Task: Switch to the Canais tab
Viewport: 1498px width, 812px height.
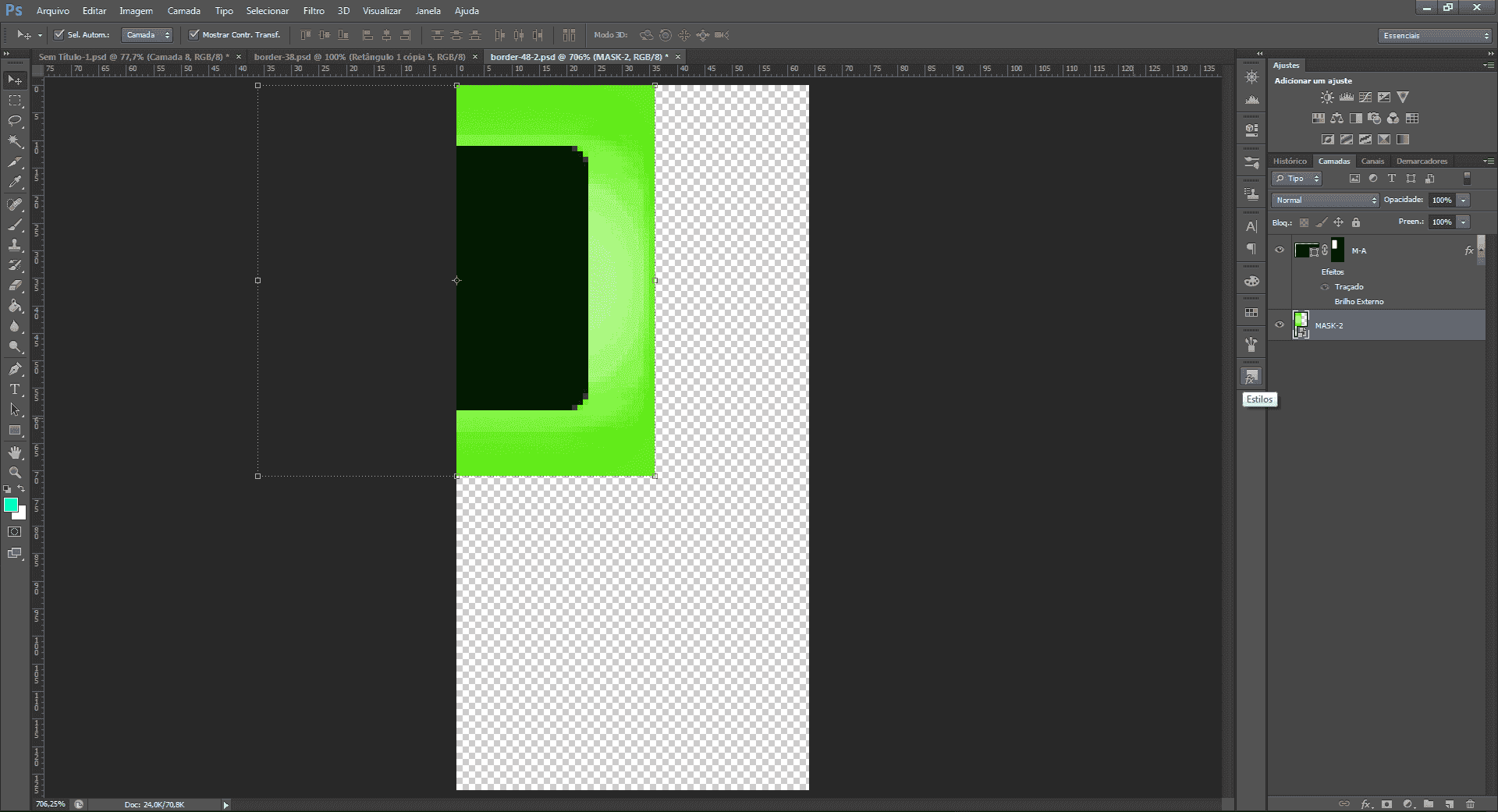Action: pyautogui.click(x=1372, y=161)
